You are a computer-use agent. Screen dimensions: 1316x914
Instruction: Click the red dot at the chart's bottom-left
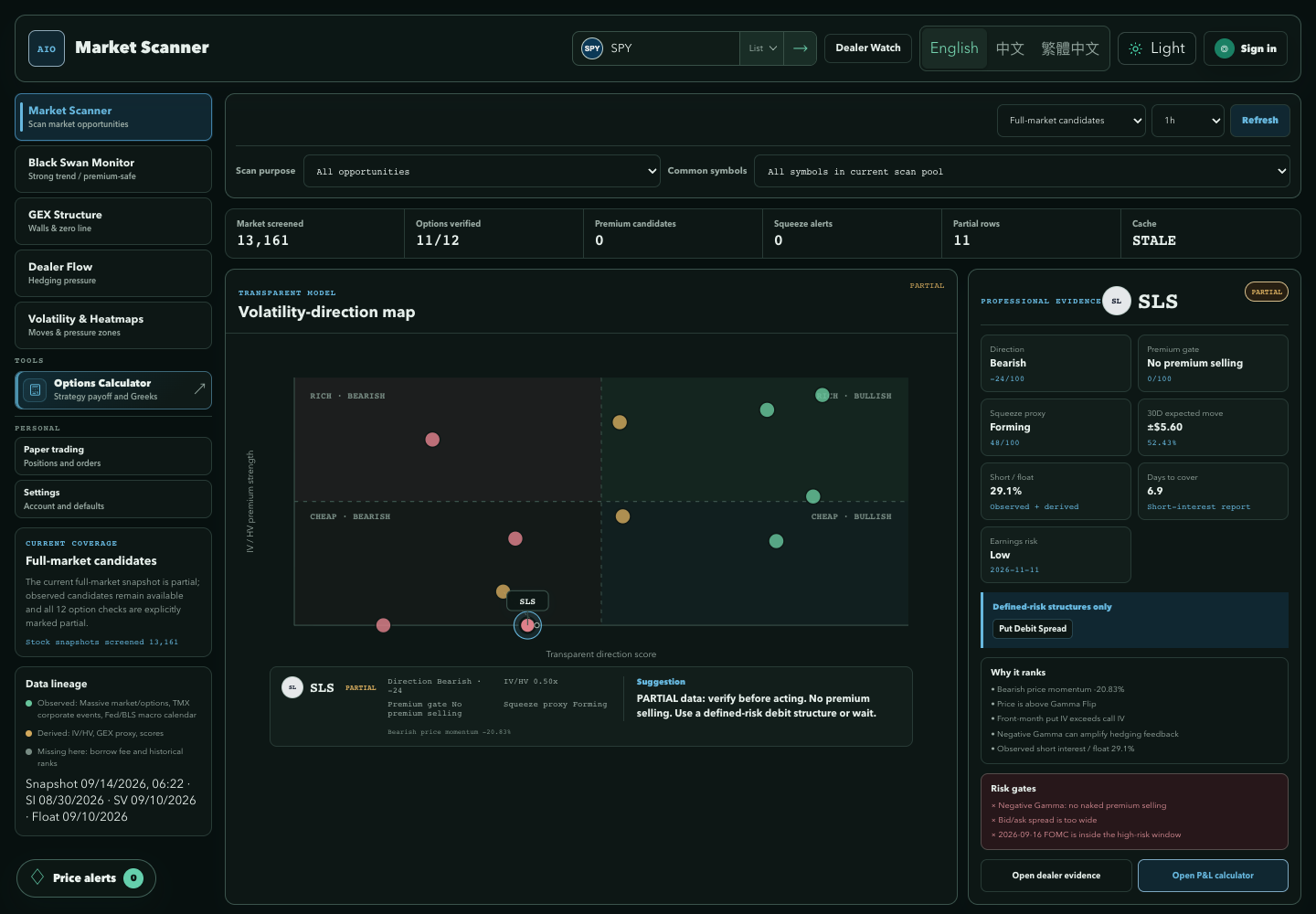[x=383, y=625]
